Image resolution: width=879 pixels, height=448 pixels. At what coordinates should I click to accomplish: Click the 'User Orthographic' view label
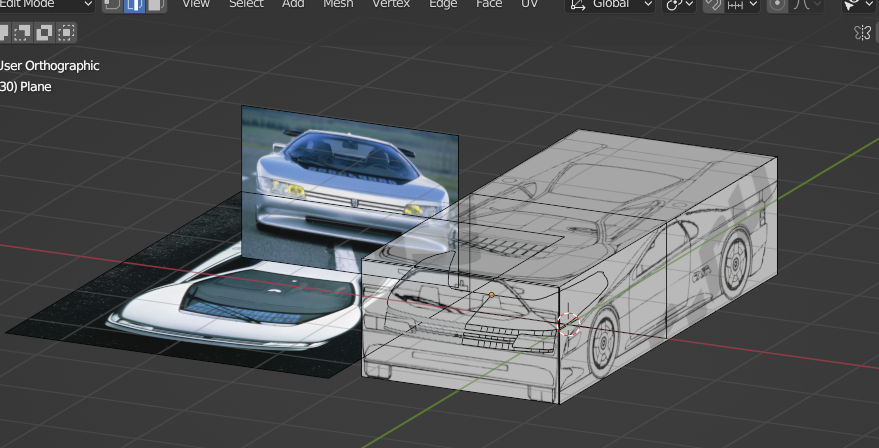(x=49, y=66)
